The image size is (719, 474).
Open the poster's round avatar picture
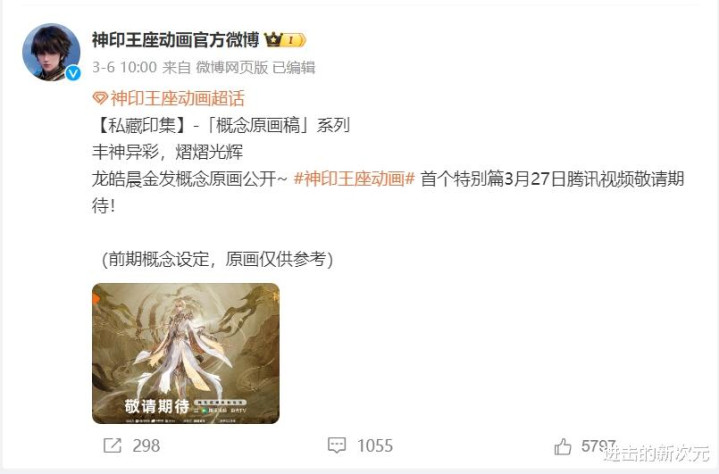pos(51,52)
